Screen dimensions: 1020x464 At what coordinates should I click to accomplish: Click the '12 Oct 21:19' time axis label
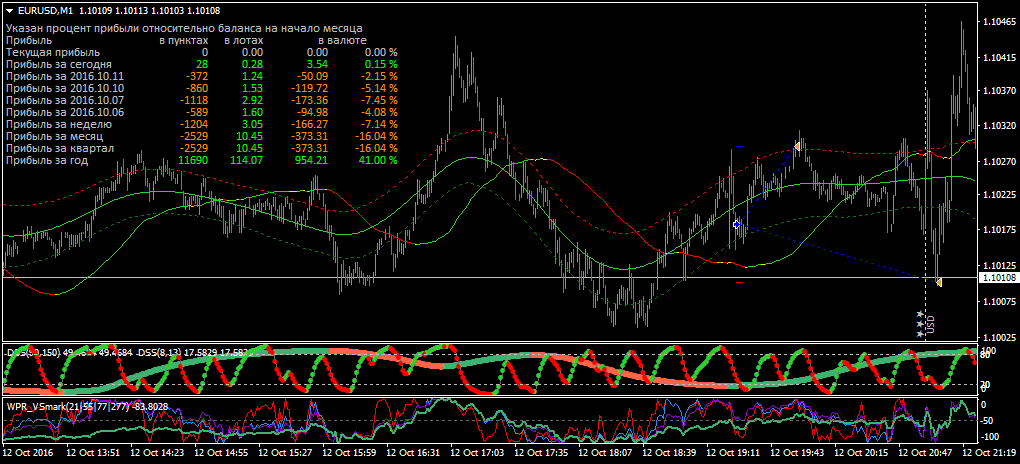pyautogui.click(x=989, y=452)
